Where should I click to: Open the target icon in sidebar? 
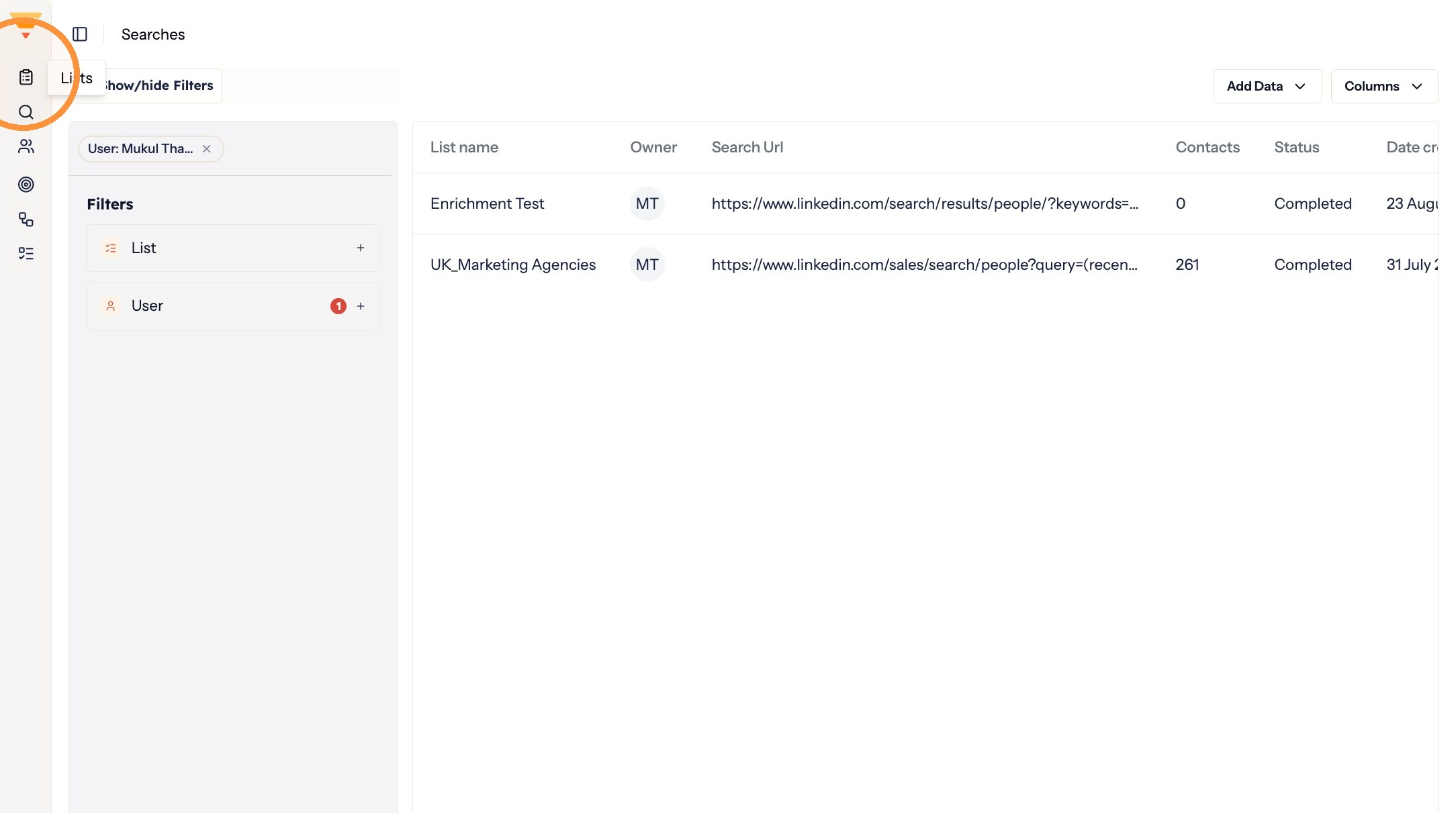(x=26, y=184)
